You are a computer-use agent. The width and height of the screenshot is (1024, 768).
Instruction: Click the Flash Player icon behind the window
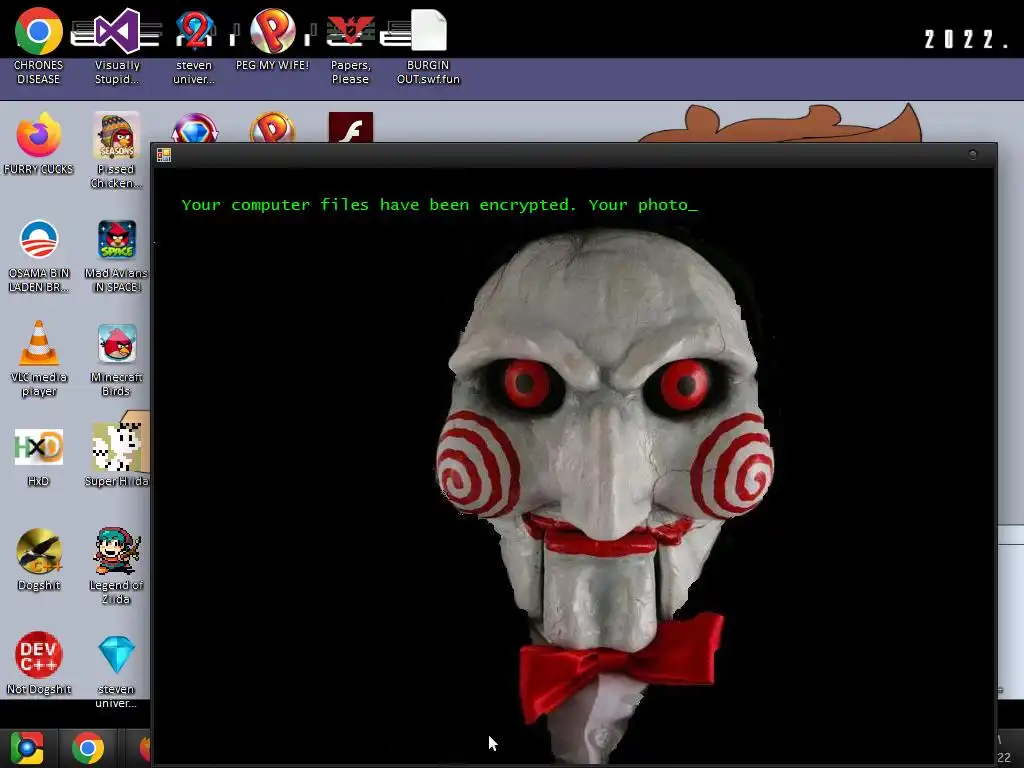click(x=351, y=127)
